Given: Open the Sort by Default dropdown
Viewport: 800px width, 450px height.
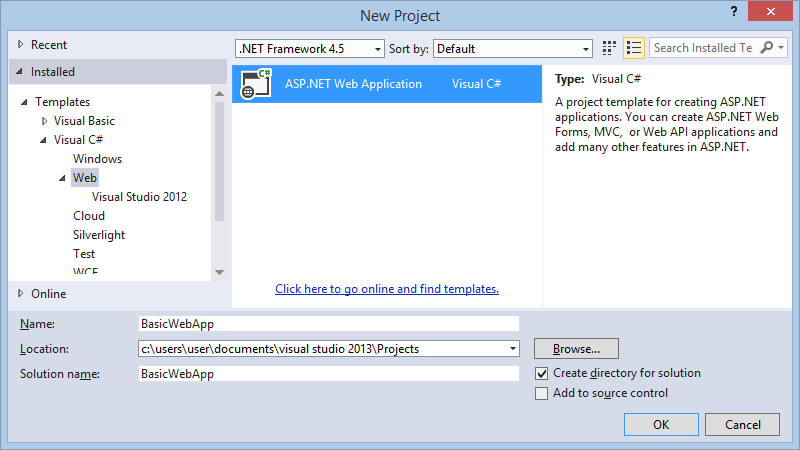Looking at the screenshot, I should coord(512,49).
